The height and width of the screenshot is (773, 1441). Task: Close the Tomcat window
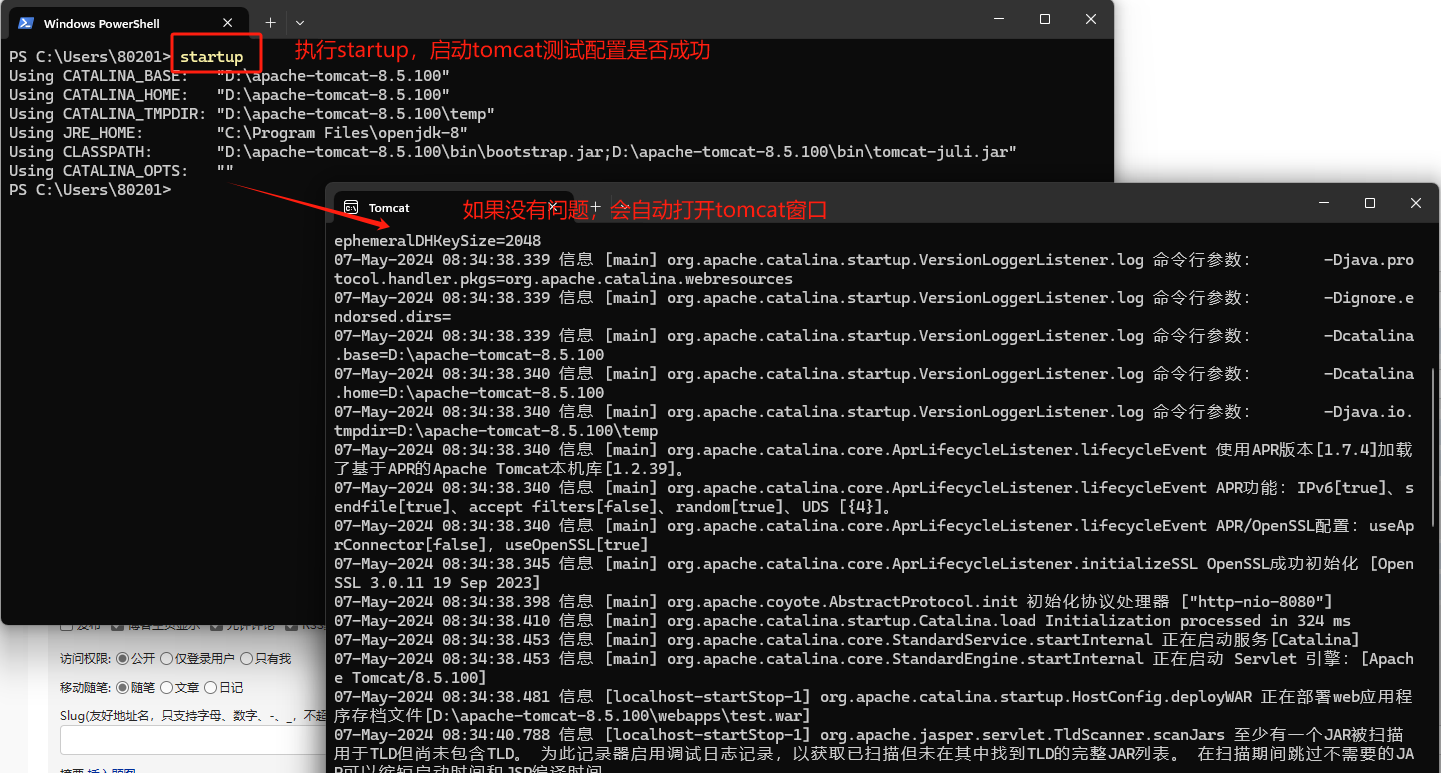[1416, 203]
